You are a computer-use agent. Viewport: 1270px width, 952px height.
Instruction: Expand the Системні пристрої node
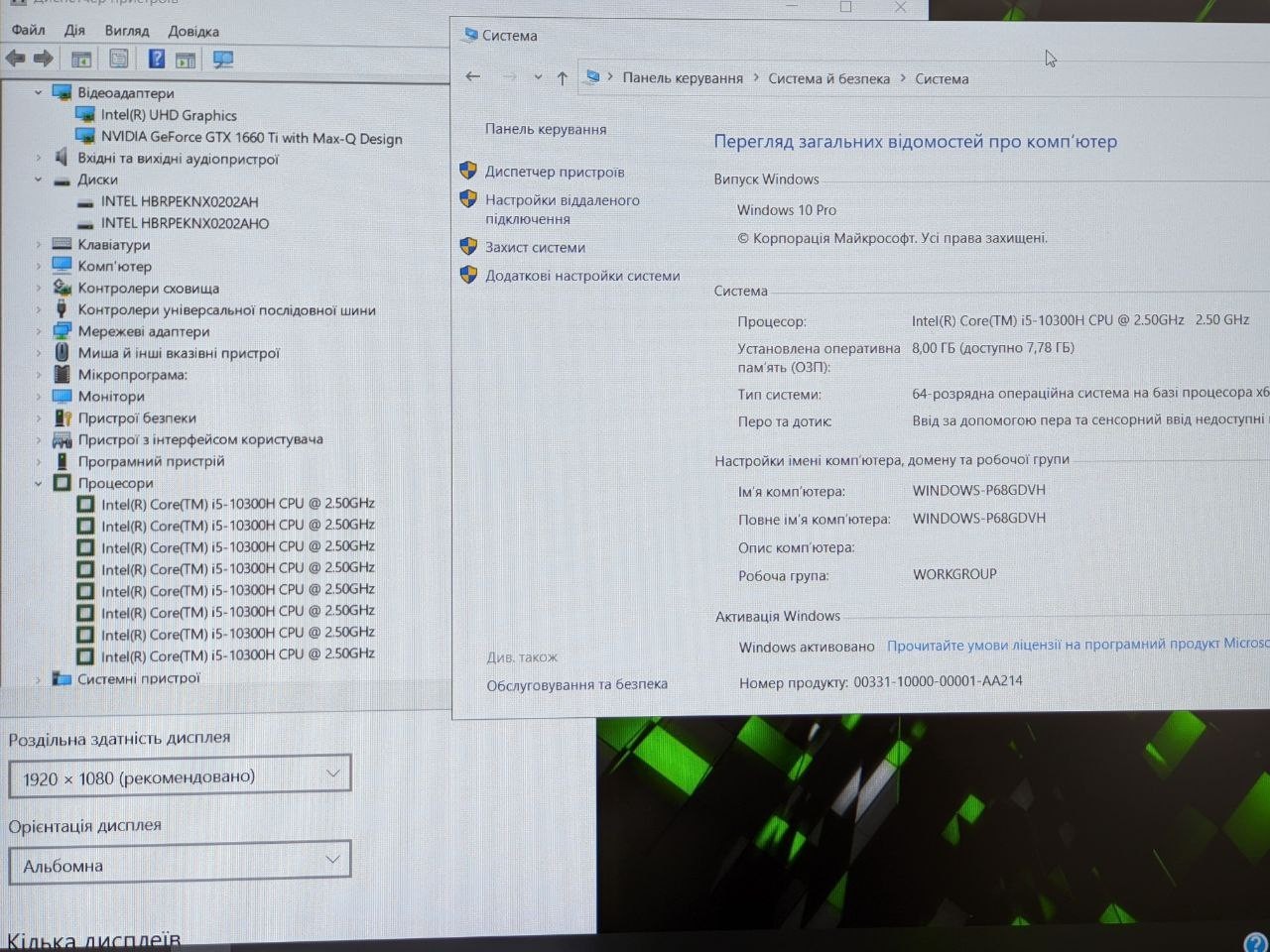point(39,679)
